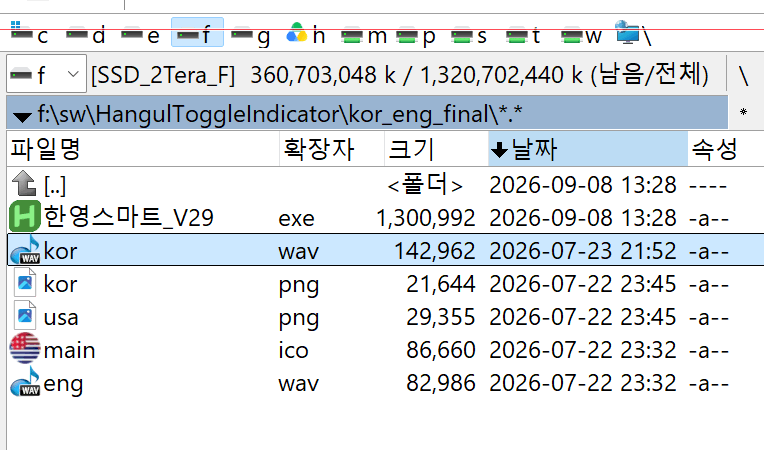Click size value 82,986

pos(441,383)
